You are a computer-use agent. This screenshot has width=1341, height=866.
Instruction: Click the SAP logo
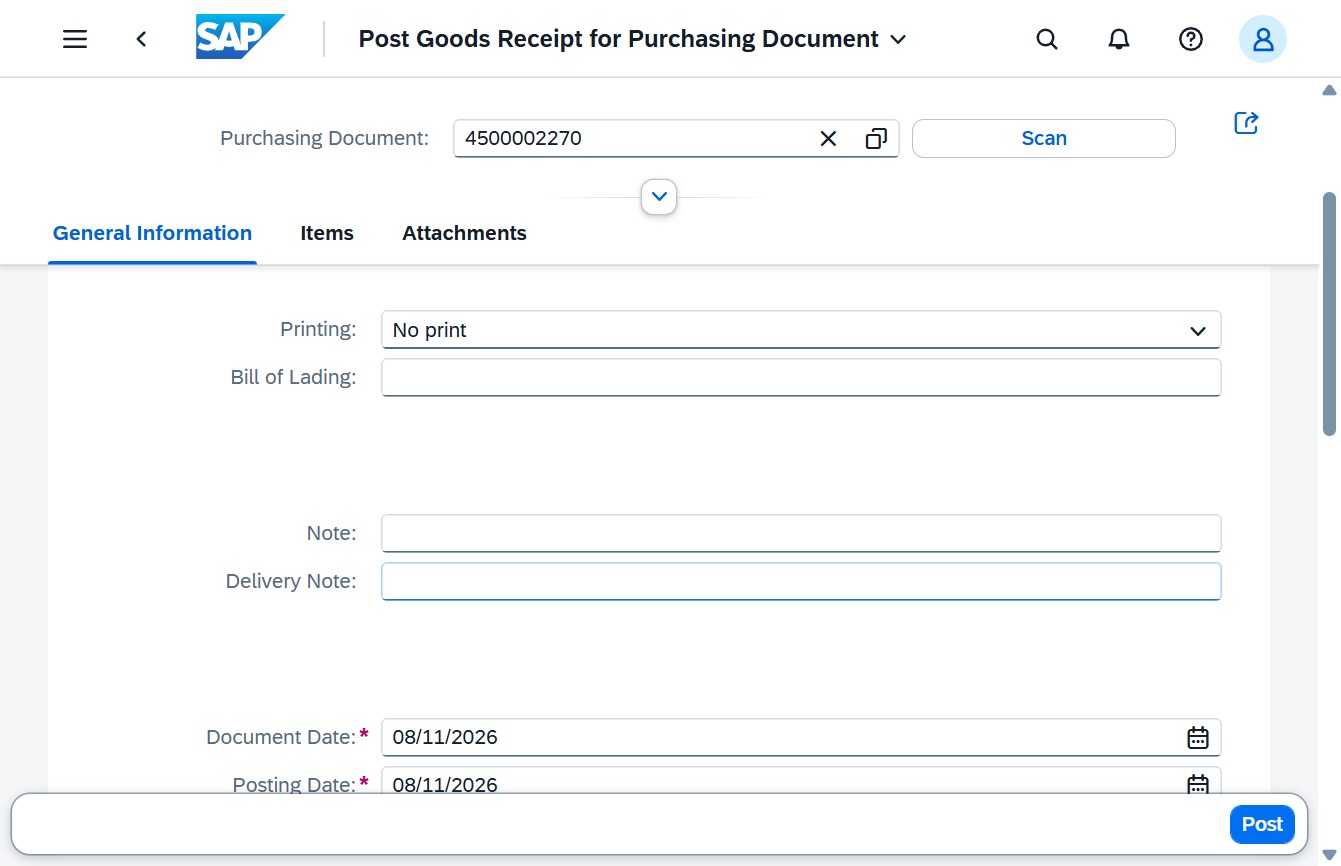(240, 37)
